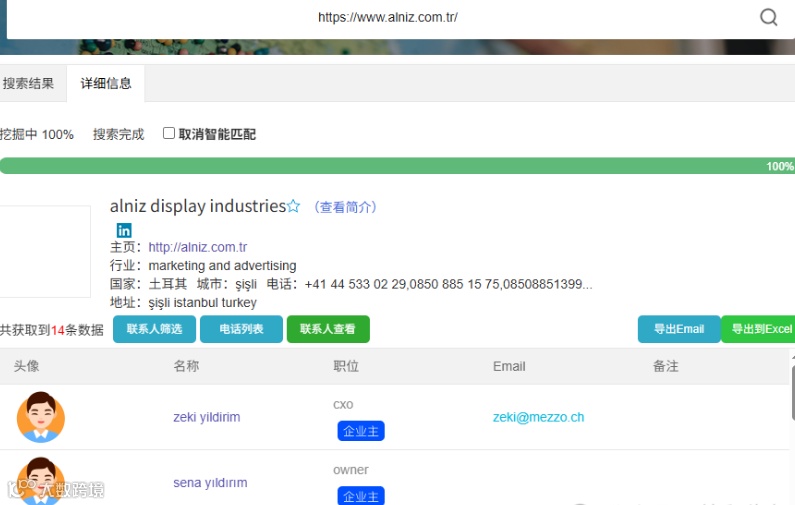Click the 职位 column header

[x=346, y=366]
